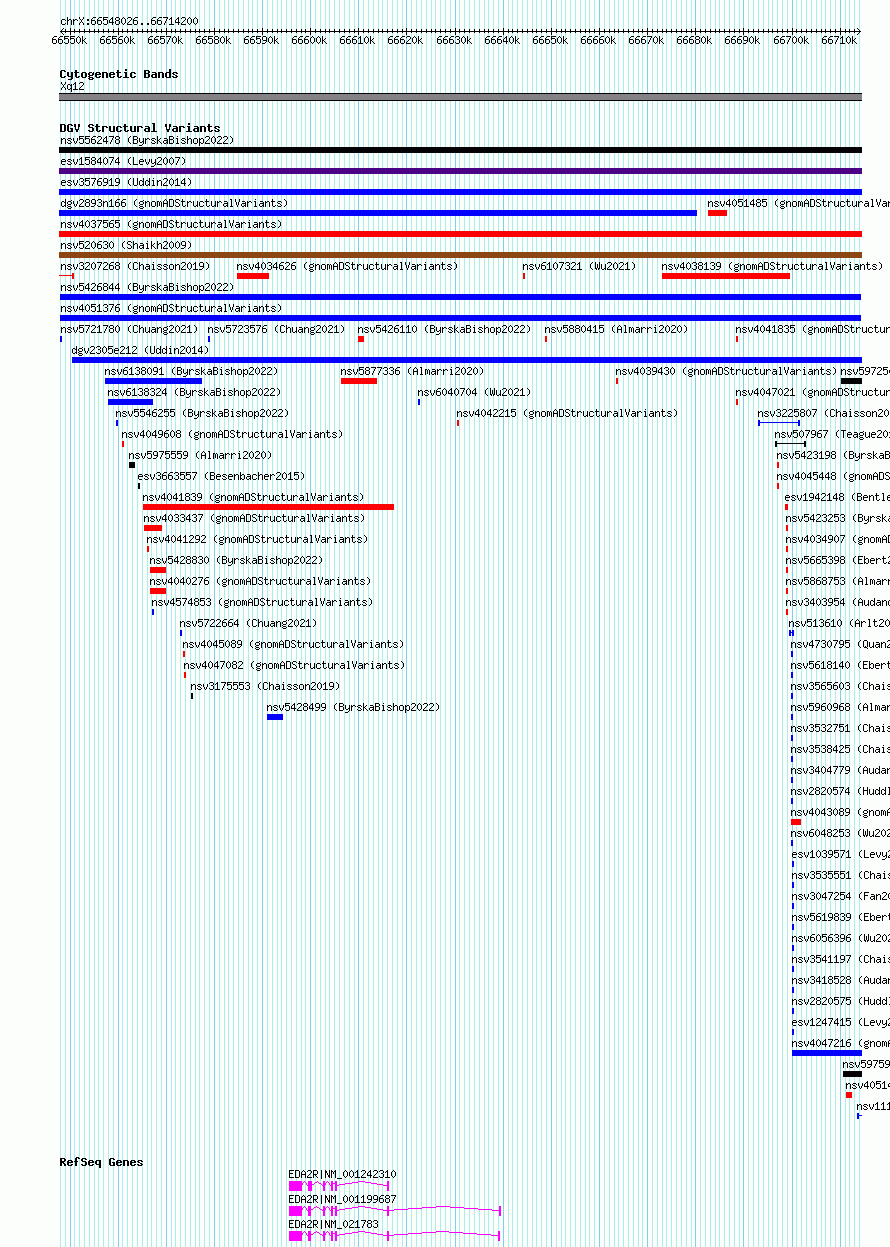Click the Cytogenetic Bands track heading
Image resolution: width=890 pixels, height=1247 pixels.
(119, 74)
